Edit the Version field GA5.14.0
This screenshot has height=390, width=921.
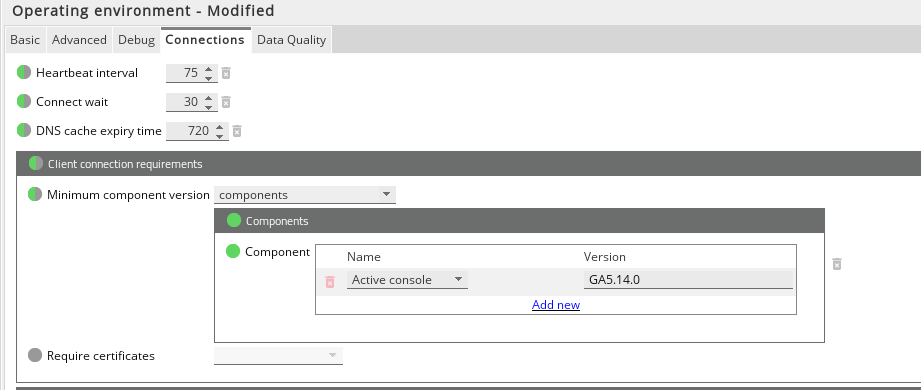(x=688, y=280)
